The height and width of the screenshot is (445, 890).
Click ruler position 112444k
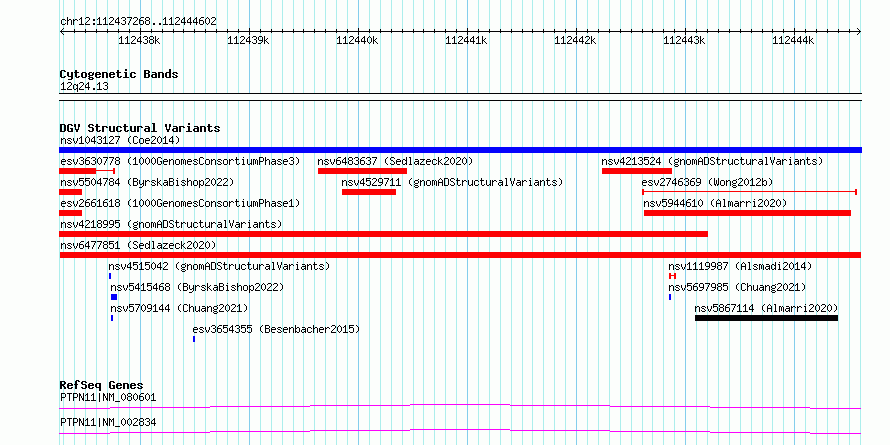pos(793,40)
